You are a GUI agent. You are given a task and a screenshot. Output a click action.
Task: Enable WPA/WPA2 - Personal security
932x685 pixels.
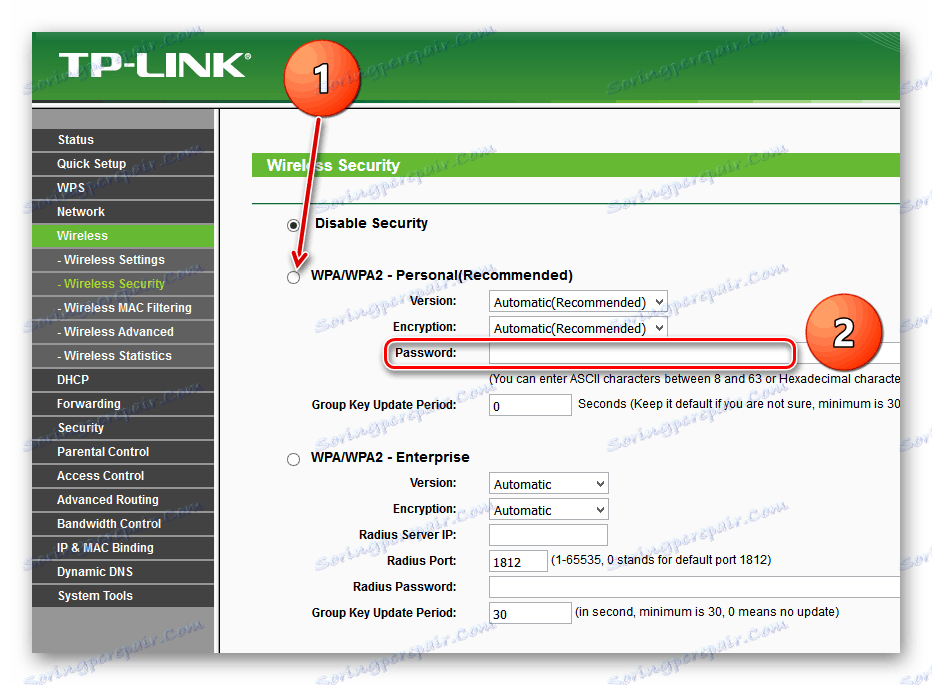point(293,276)
